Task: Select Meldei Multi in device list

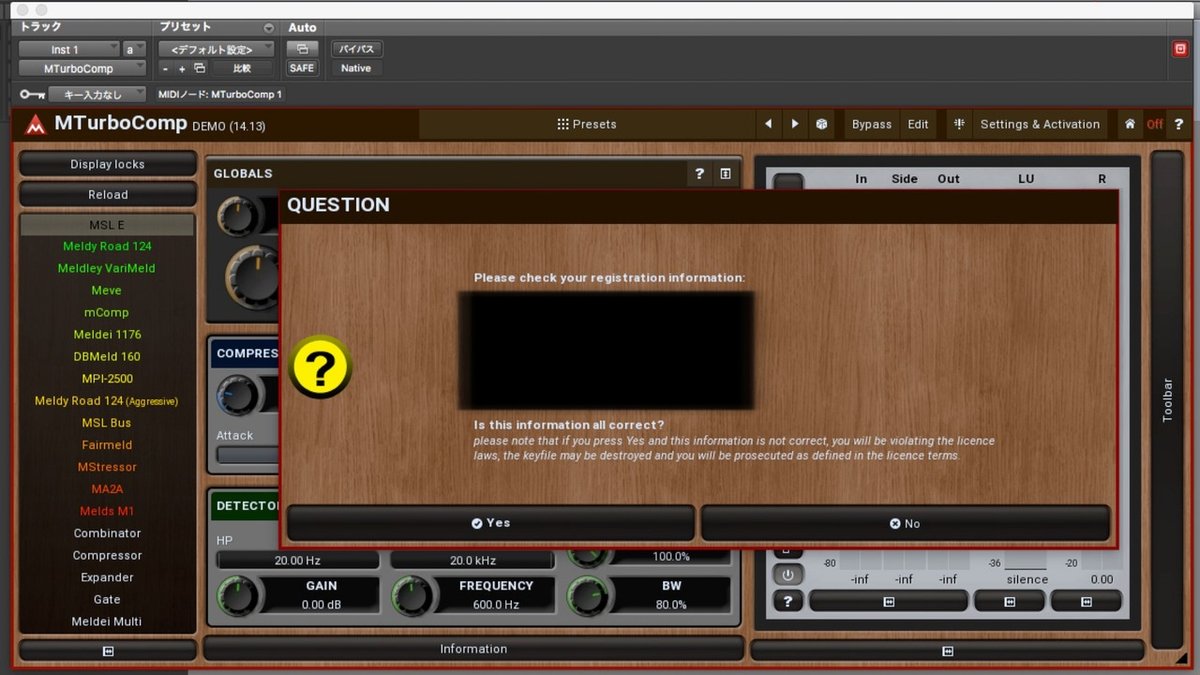Action: click(107, 621)
